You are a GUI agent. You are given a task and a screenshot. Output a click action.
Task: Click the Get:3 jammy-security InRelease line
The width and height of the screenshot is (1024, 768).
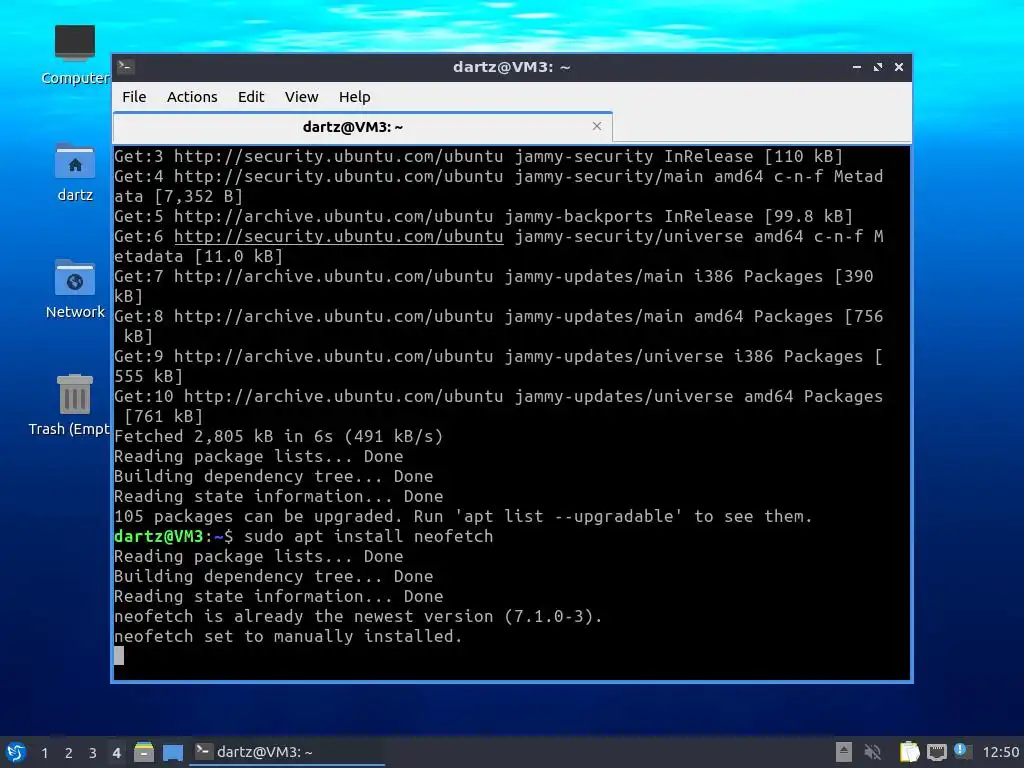[x=479, y=156]
